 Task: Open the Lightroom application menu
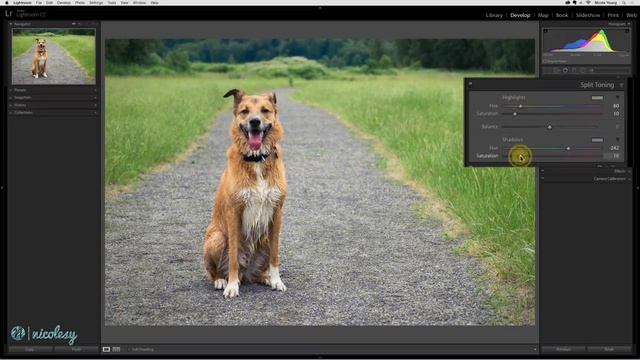click(22, 2)
